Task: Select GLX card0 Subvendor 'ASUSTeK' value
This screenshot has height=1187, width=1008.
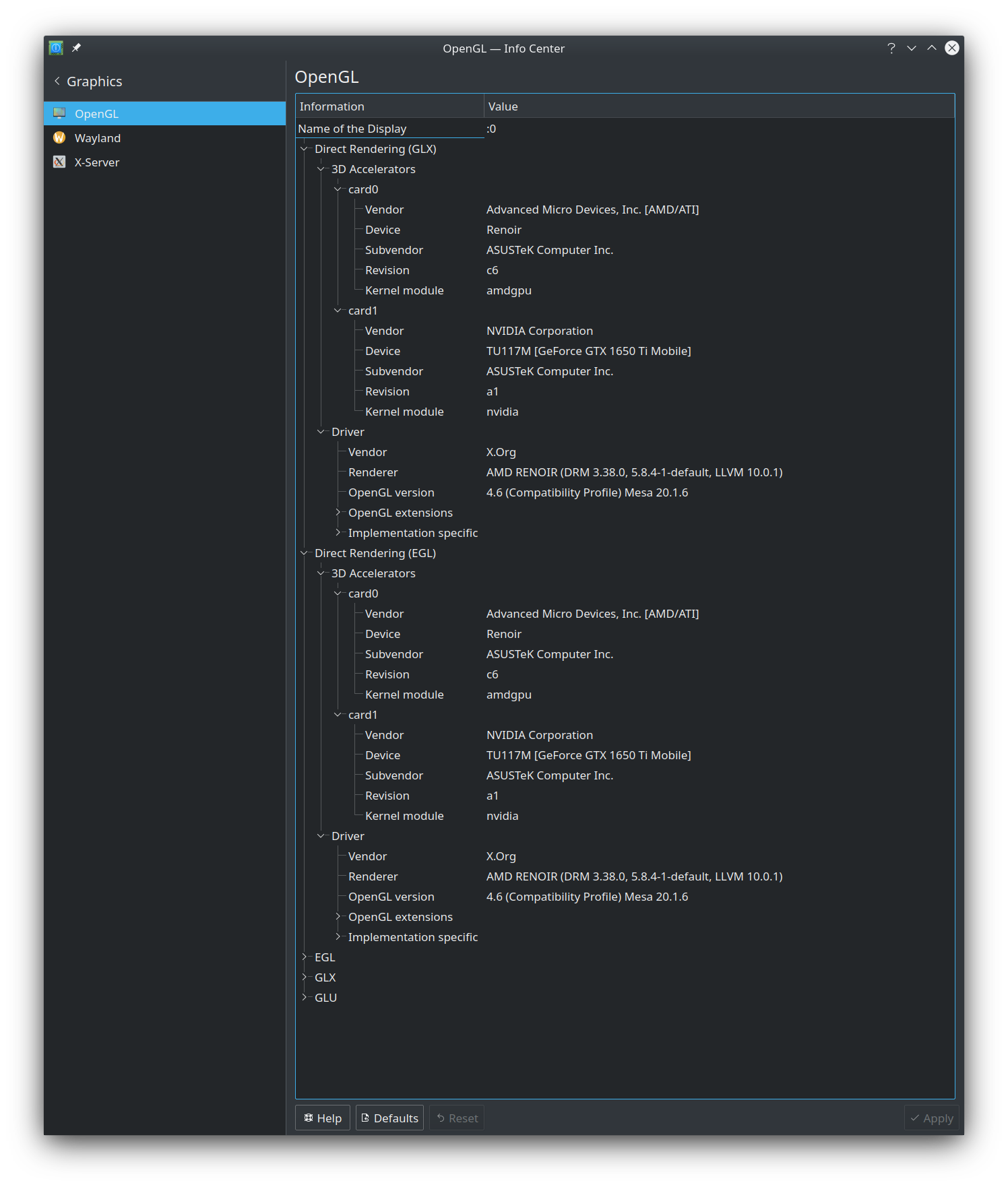Action: pos(550,250)
